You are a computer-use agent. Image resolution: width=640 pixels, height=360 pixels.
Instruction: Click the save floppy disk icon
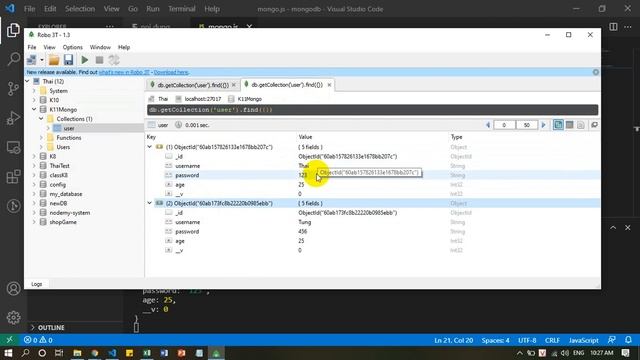click(x=68, y=60)
